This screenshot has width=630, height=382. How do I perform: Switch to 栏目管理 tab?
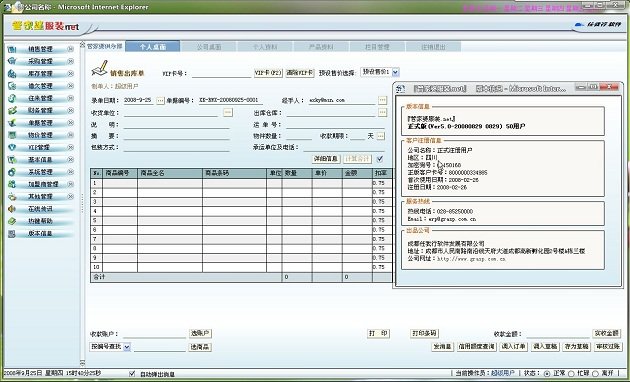click(377, 47)
